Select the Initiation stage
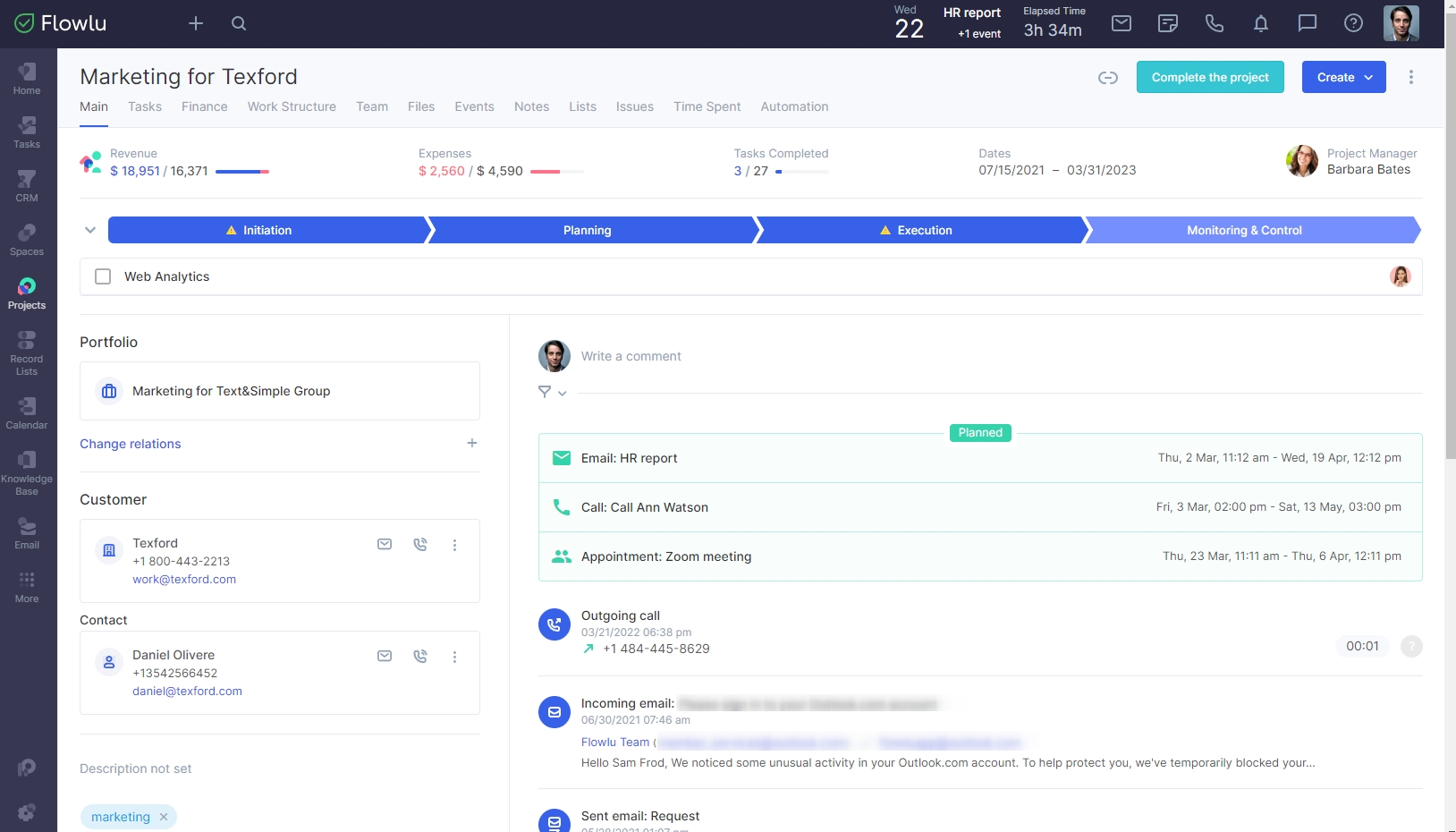 click(267, 230)
